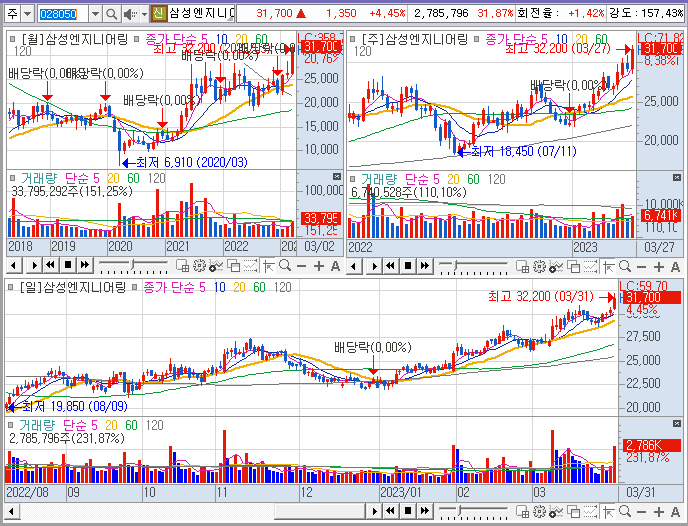The image size is (688, 526).
Task: Click stop button in daily chart toolbar
Action: [x=408, y=511]
